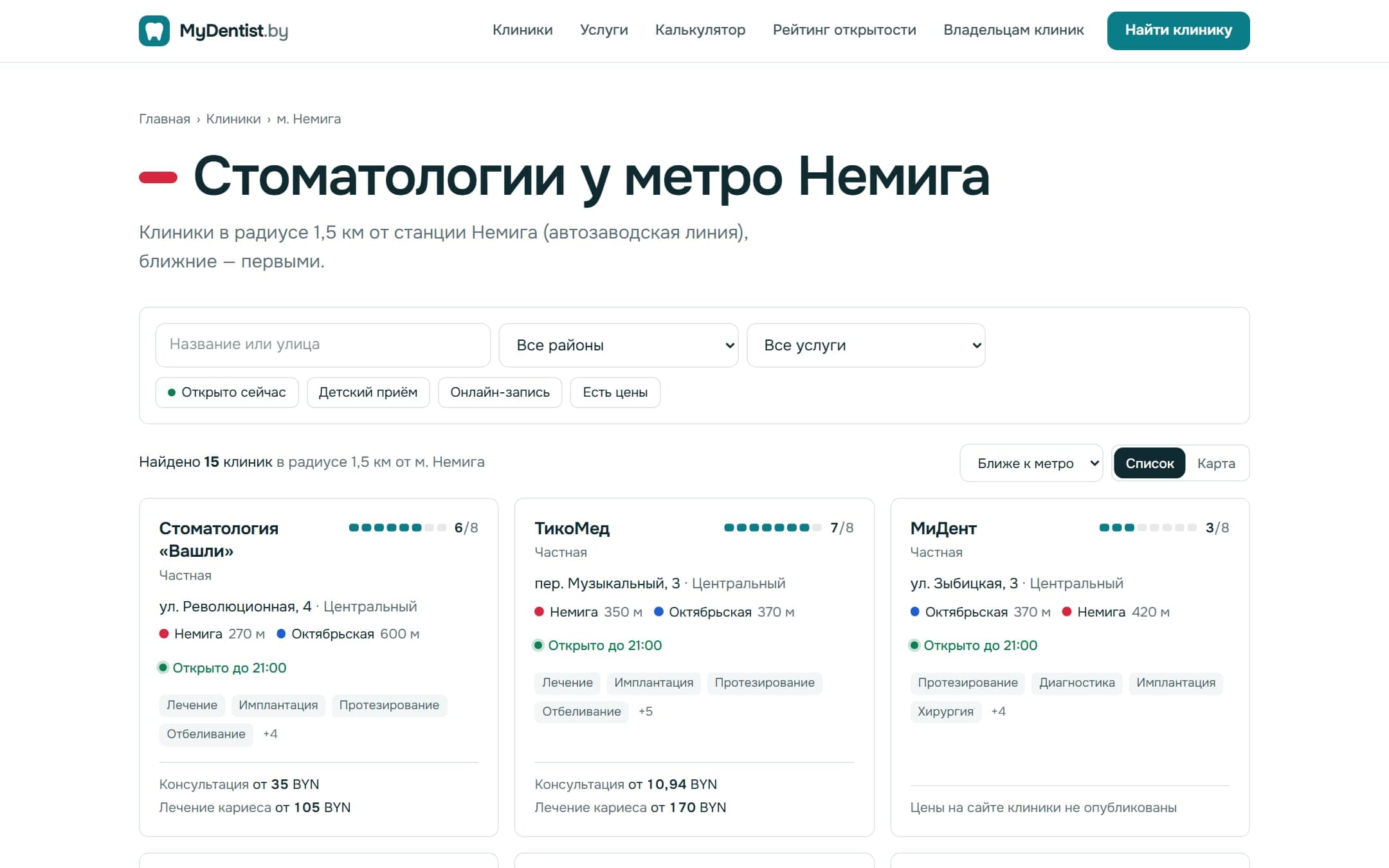Click the text Консультация от 10,94 BYN
Image resolution: width=1389 pixels, height=868 pixels.
click(626, 784)
